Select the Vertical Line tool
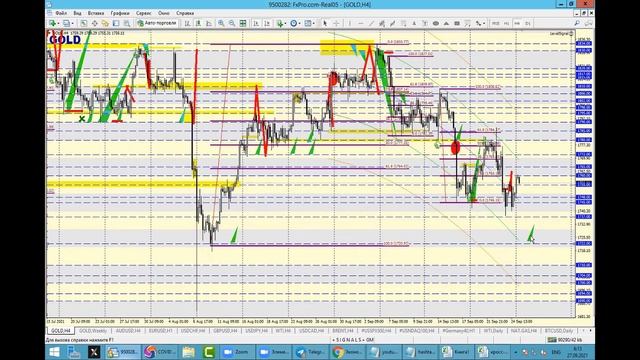Viewport: 640px width, 360px height. coord(349,23)
